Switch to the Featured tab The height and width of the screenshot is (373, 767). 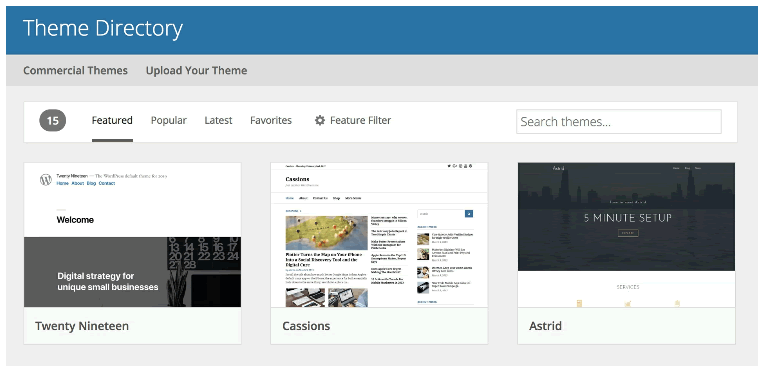[x=112, y=120]
